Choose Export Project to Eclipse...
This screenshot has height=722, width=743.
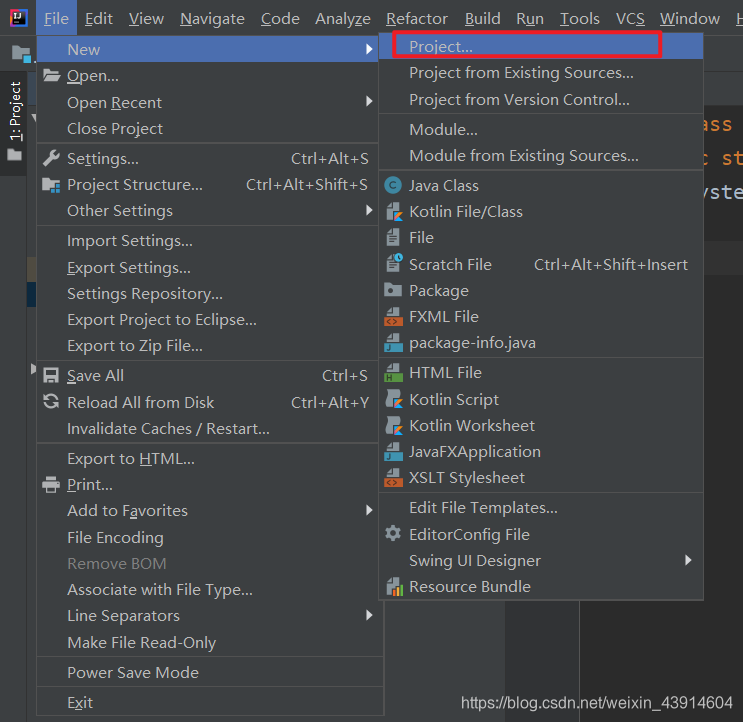click(x=208, y=320)
